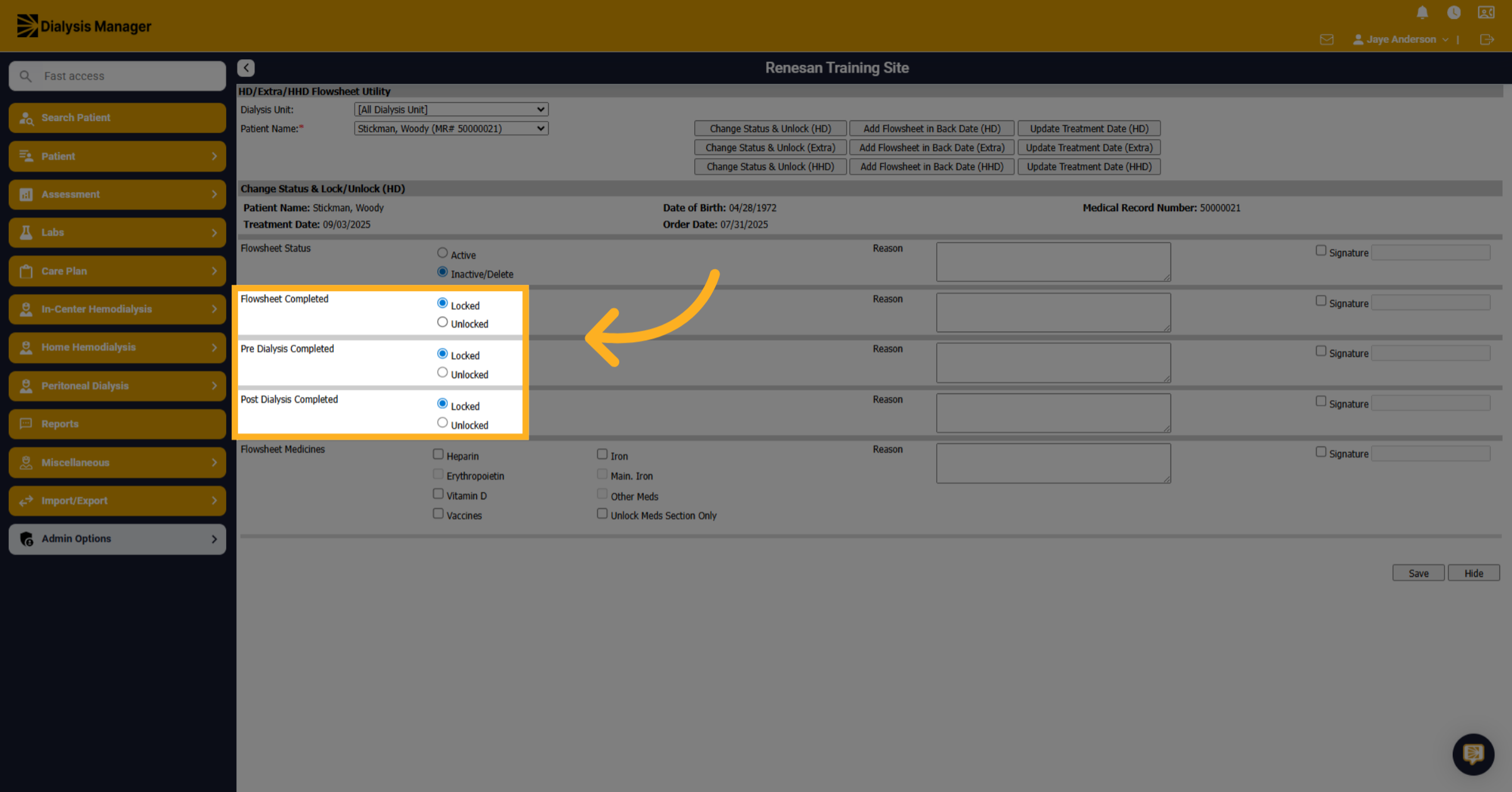Expand the Miscellaneous menu
The width and height of the screenshot is (1512, 792).
coord(117,462)
